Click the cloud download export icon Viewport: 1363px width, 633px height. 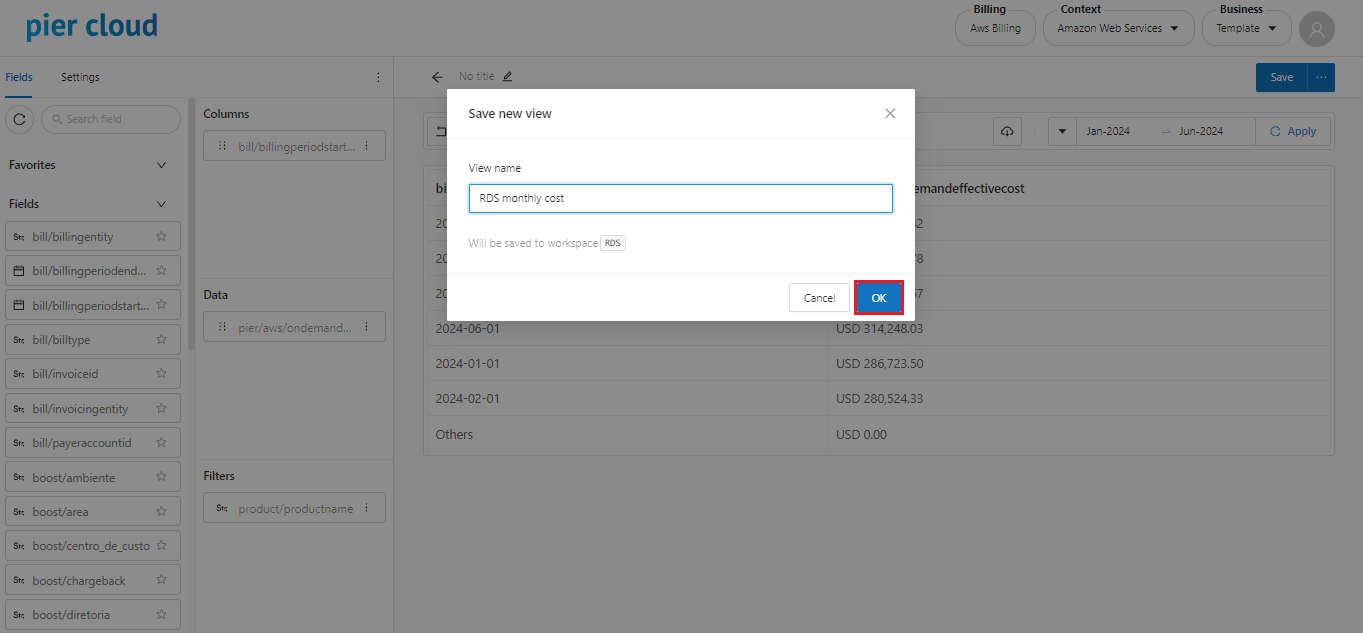pyautogui.click(x=1007, y=132)
